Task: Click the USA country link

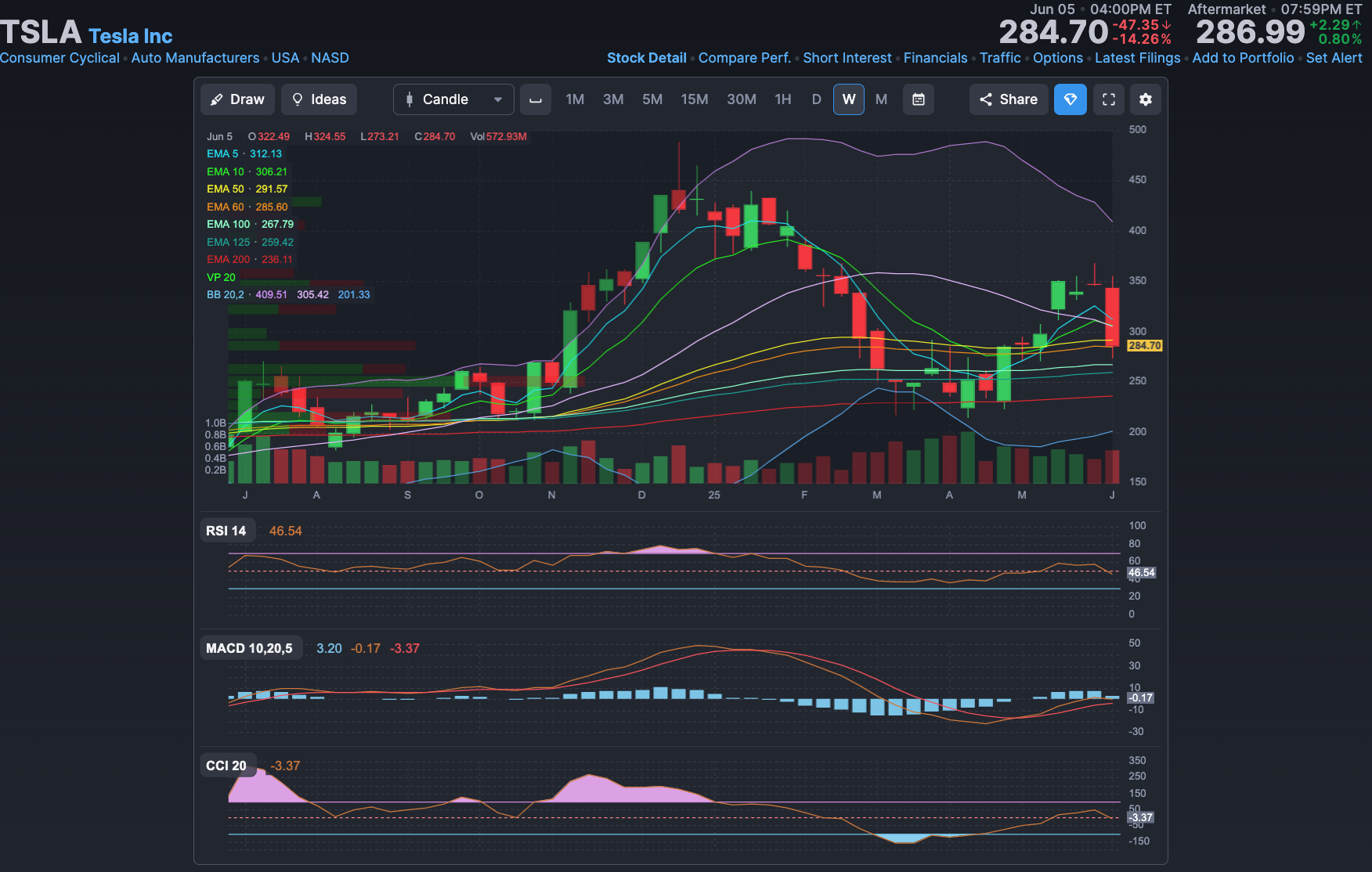Action: (x=285, y=58)
